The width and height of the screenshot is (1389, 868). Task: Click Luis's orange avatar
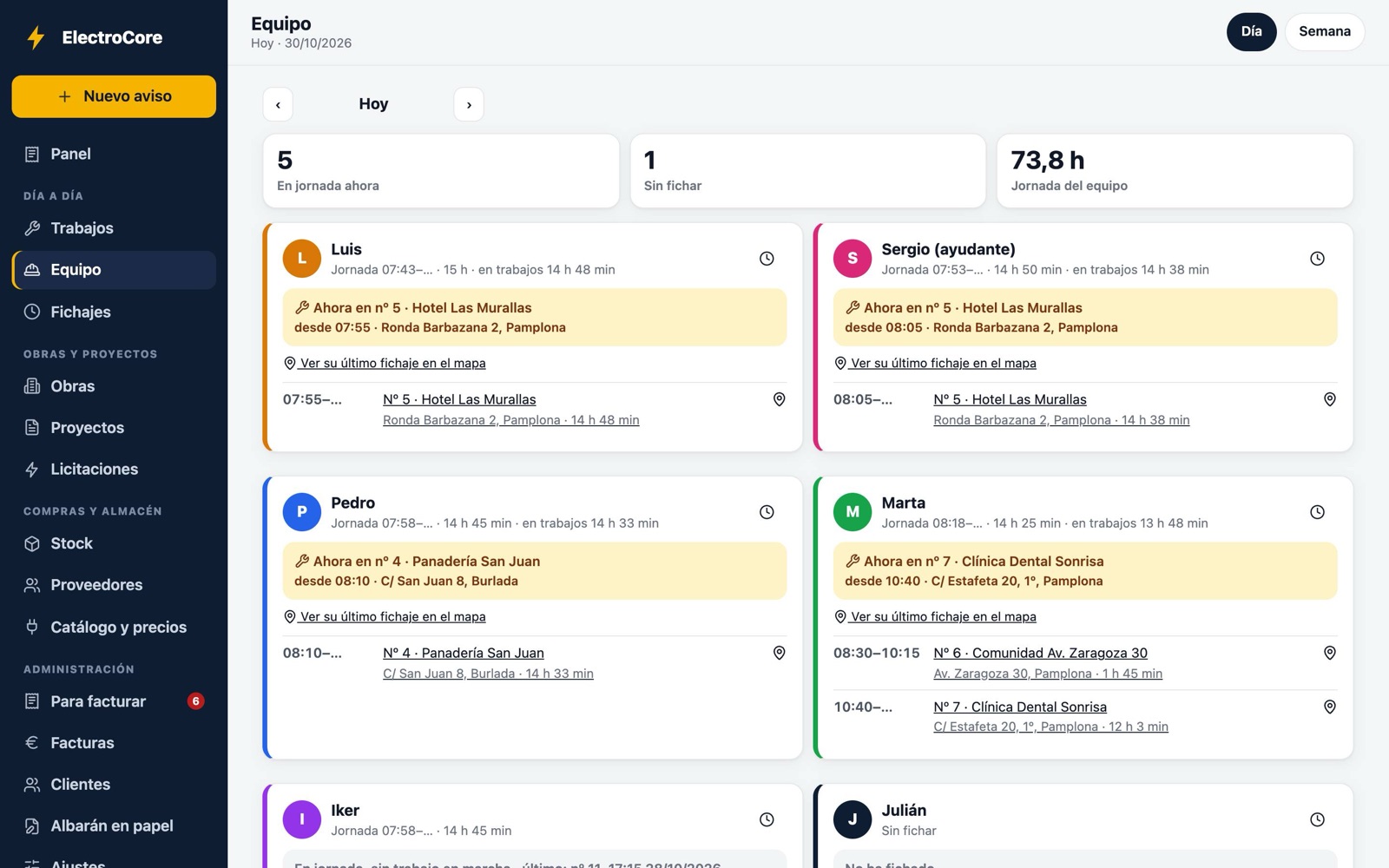pyautogui.click(x=302, y=259)
